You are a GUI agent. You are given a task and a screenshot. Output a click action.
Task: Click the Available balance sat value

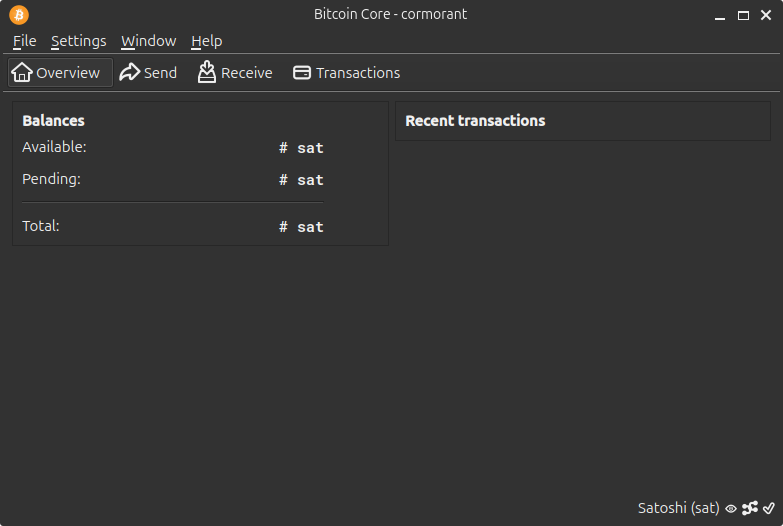(301, 148)
